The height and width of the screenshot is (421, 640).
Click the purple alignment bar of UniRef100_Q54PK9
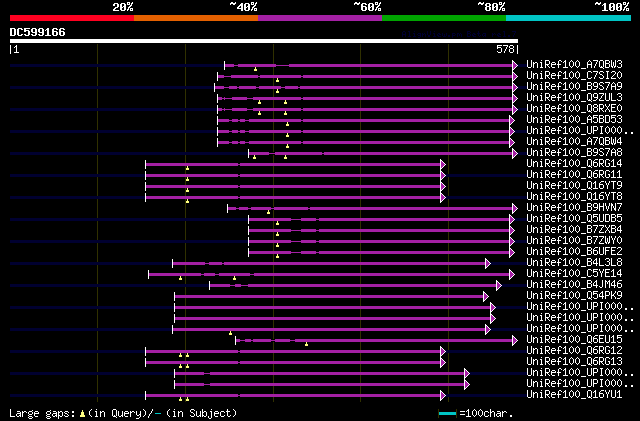(x=329, y=297)
